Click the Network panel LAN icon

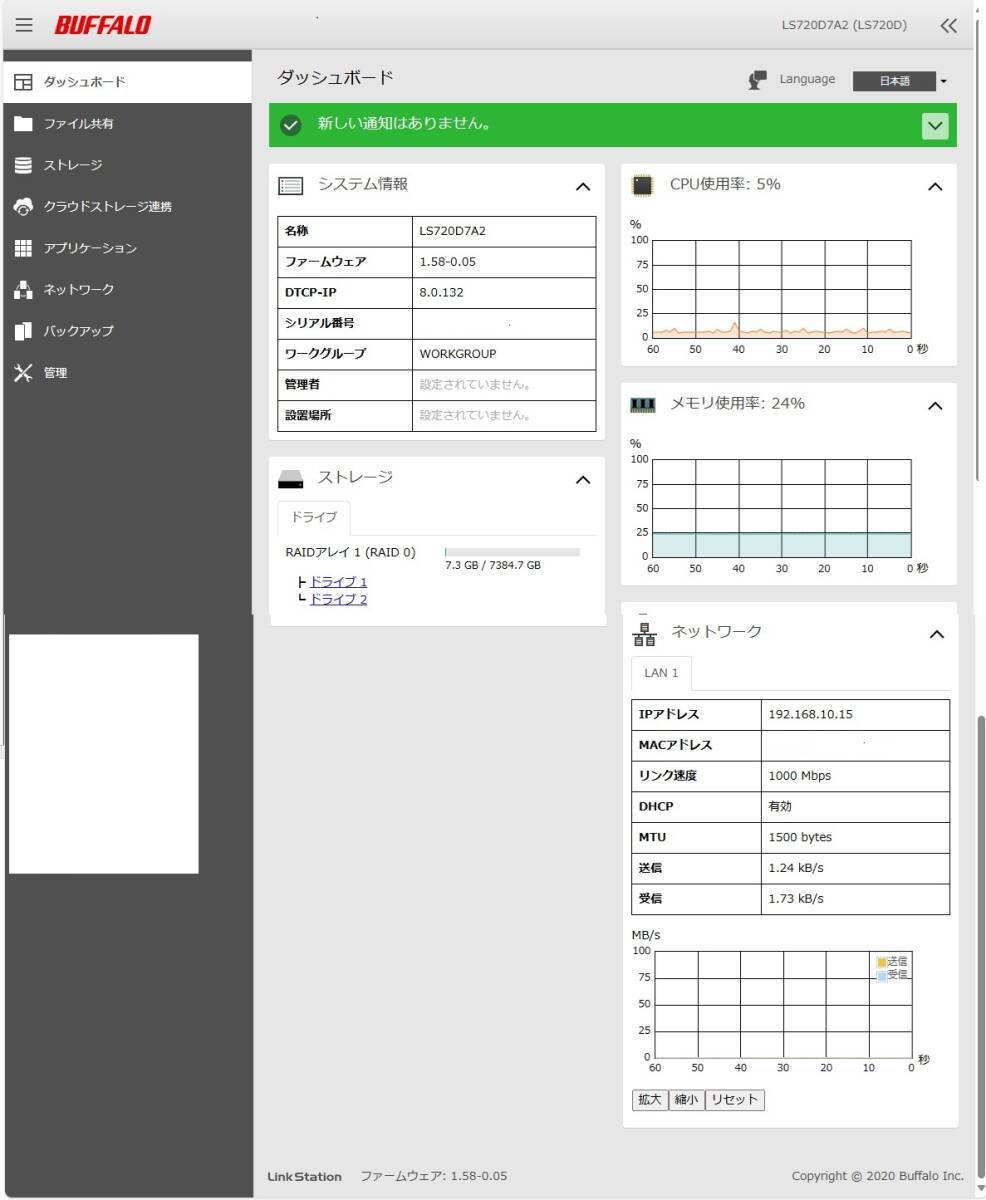click(645, 633)
